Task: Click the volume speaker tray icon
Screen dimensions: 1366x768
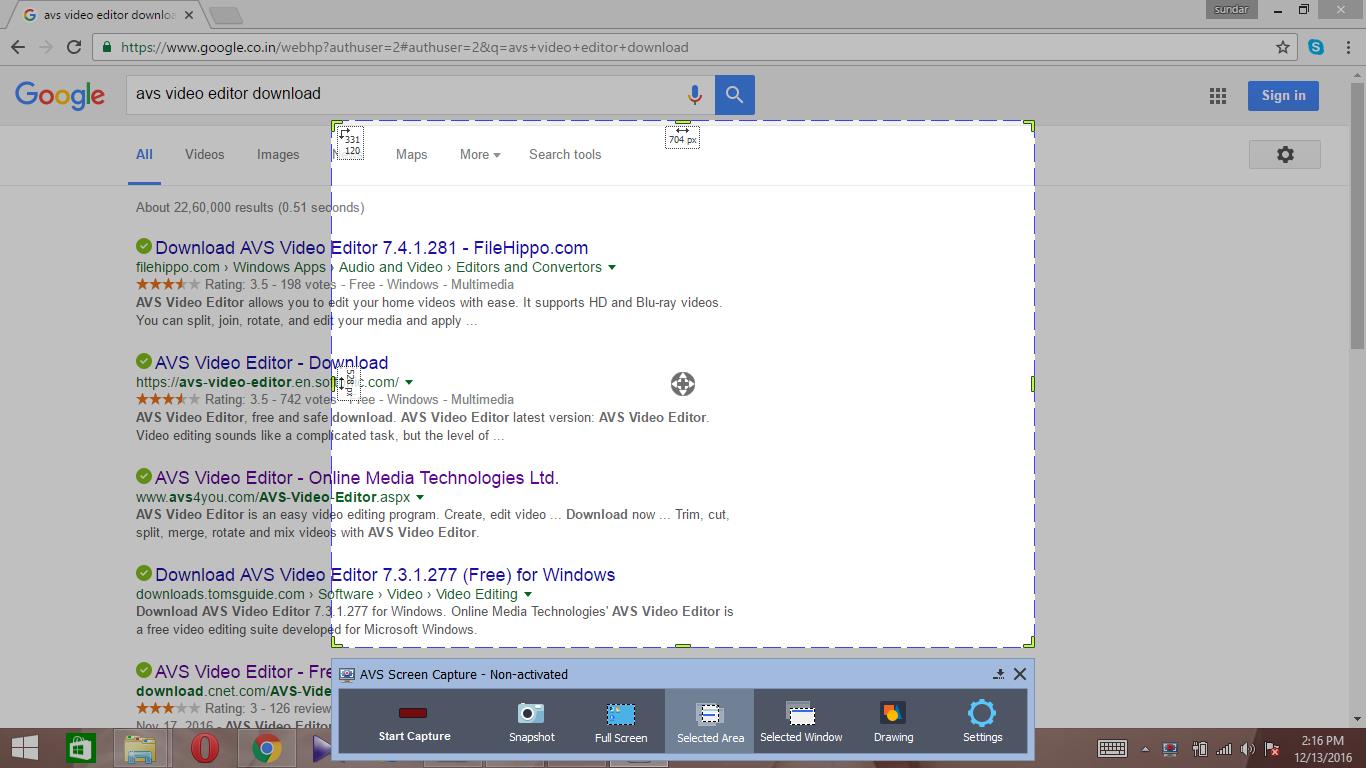Action: point(1247,748)
